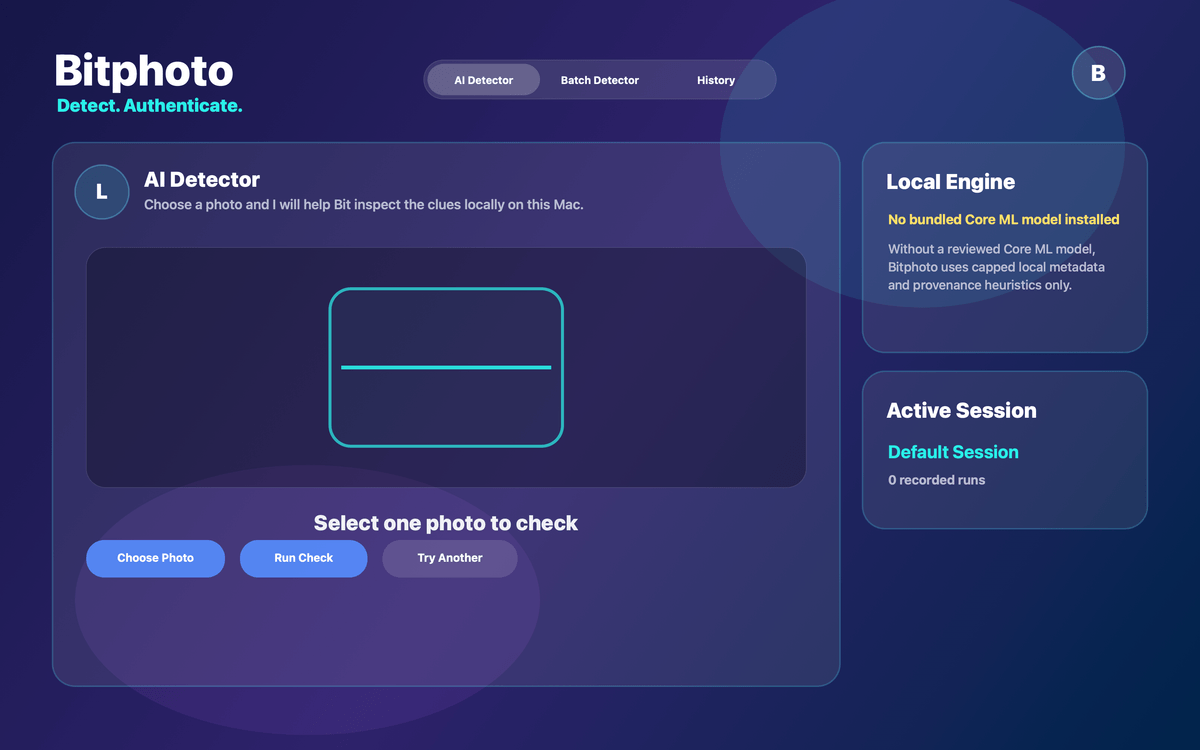Viewport: 1200px width, 750px height.
Task: Click the photo drop frame with scan line
Action: (446, 367)
